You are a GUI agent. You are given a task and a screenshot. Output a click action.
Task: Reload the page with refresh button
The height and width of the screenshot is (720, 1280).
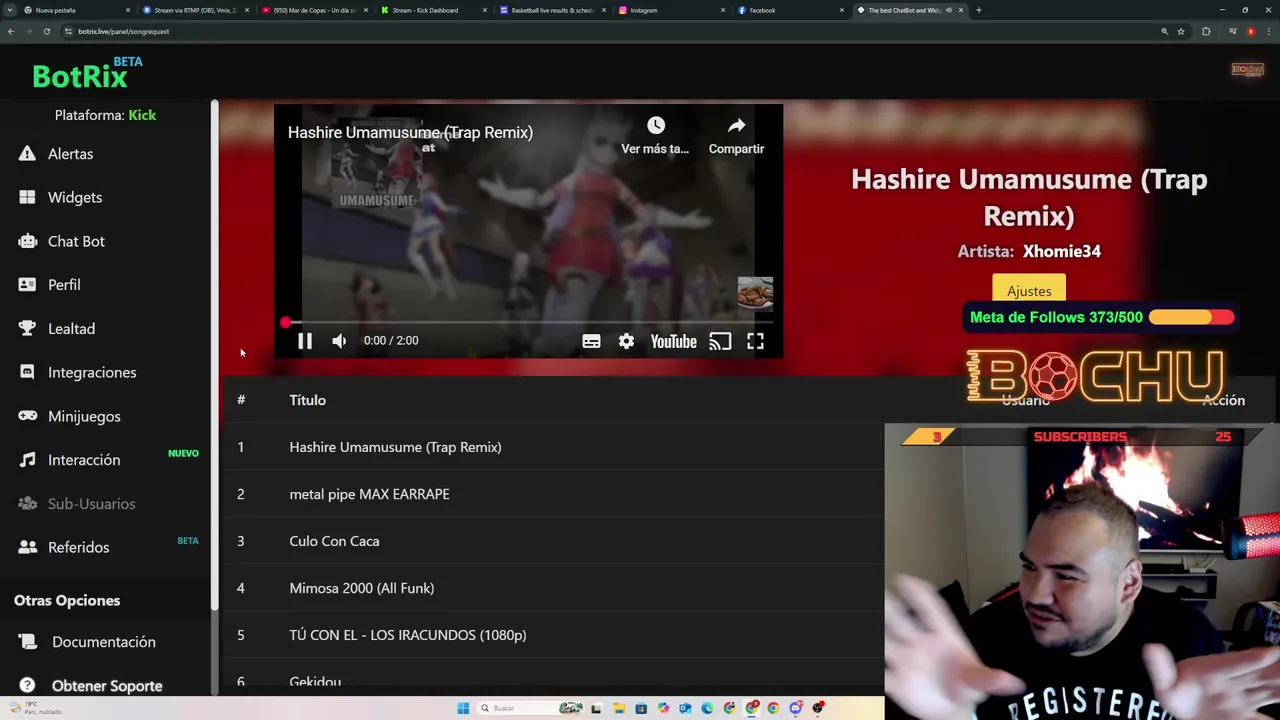(46, 31)
